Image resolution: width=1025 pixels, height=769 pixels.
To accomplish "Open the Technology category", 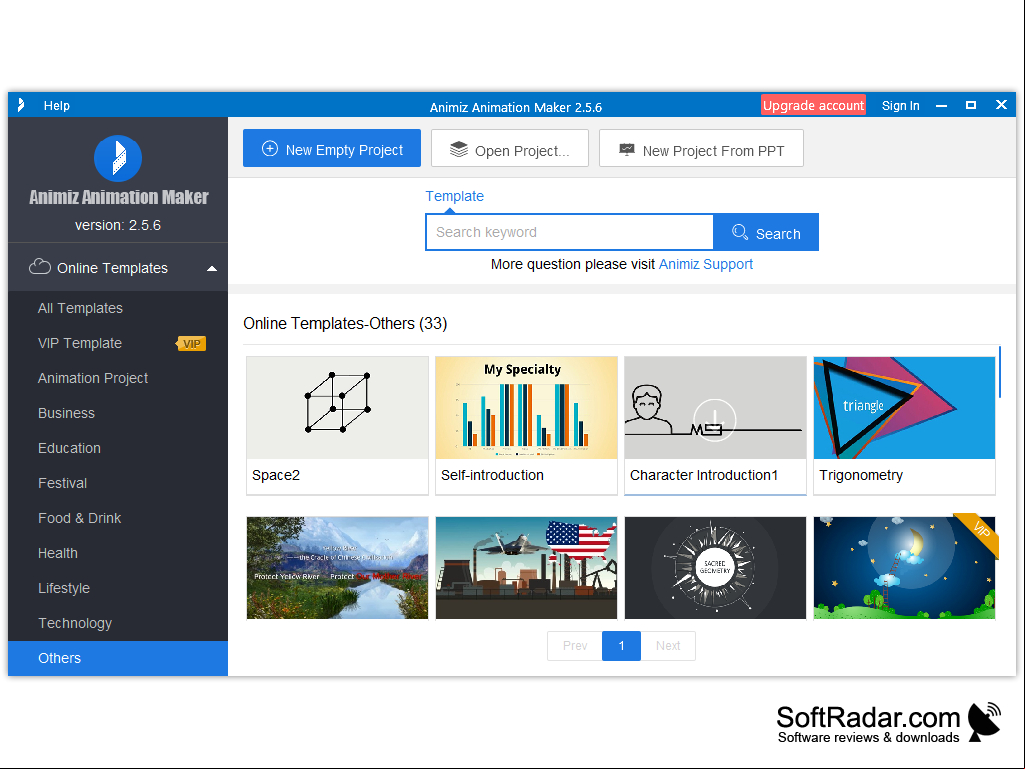I will click(x=118, y=623).
